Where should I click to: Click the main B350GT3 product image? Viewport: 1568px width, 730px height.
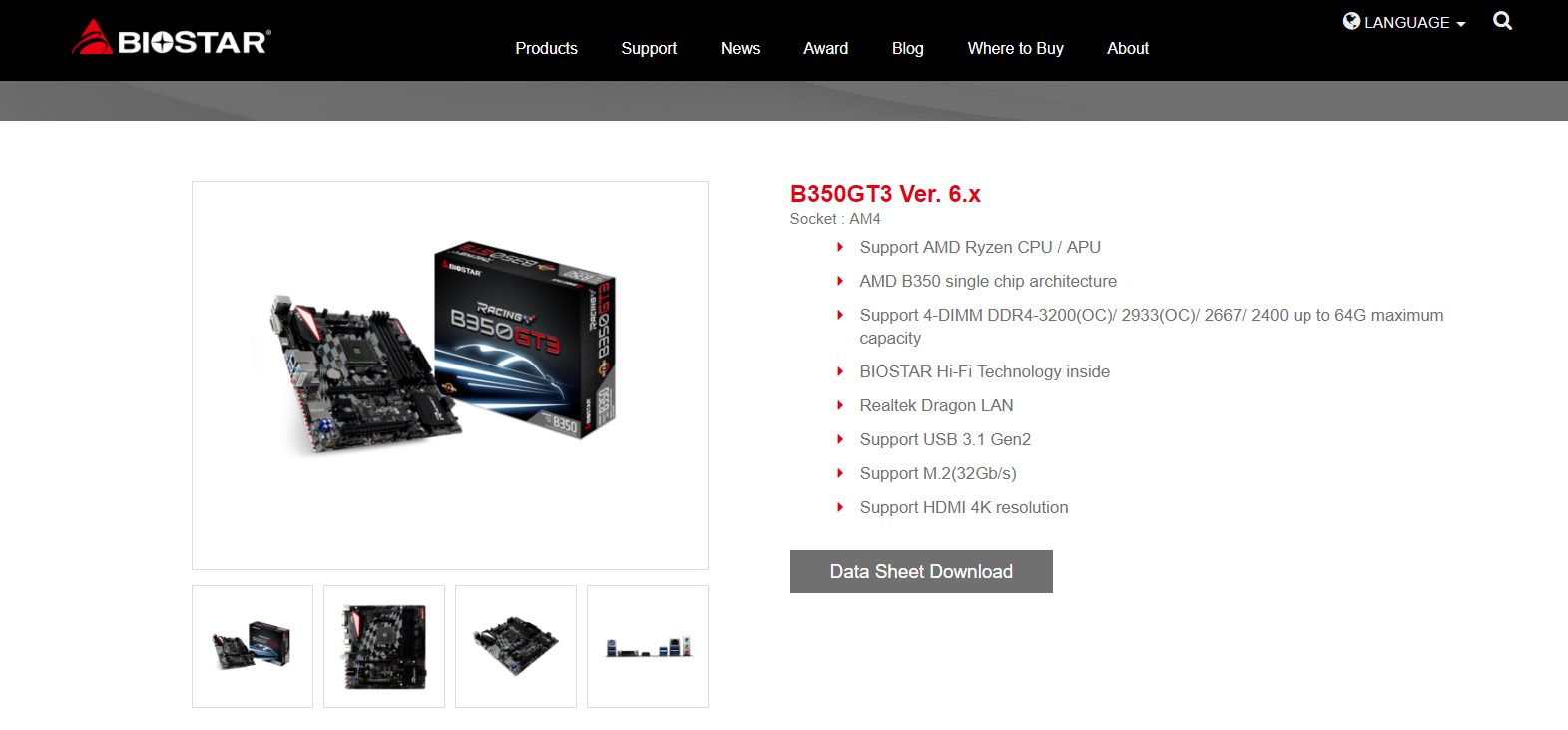[450, 375]
